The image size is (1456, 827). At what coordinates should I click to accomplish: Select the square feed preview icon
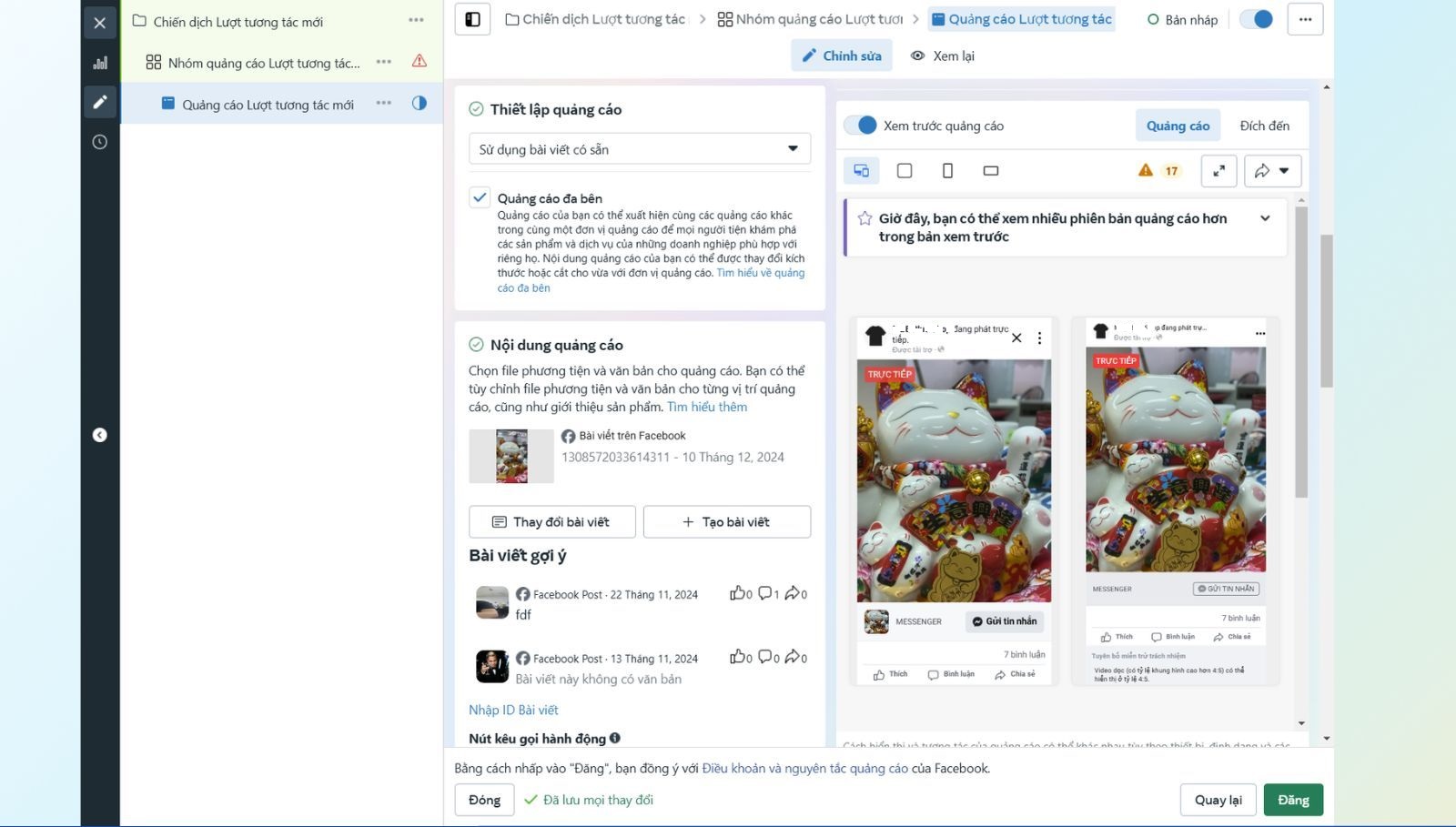[x=905, y=171]
